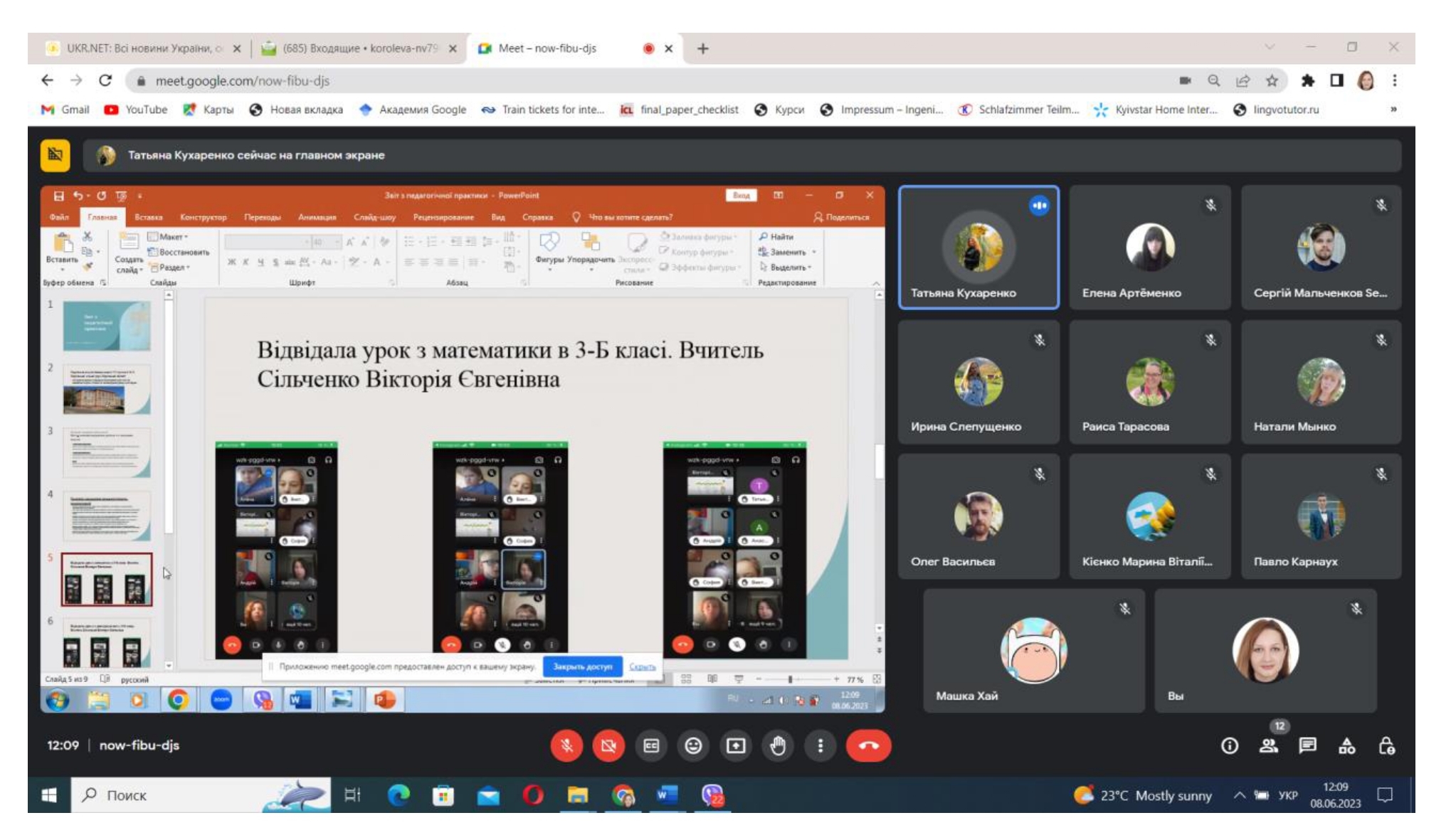Raise hand using the hand icon
The image size is (1456, 835).
778,745
